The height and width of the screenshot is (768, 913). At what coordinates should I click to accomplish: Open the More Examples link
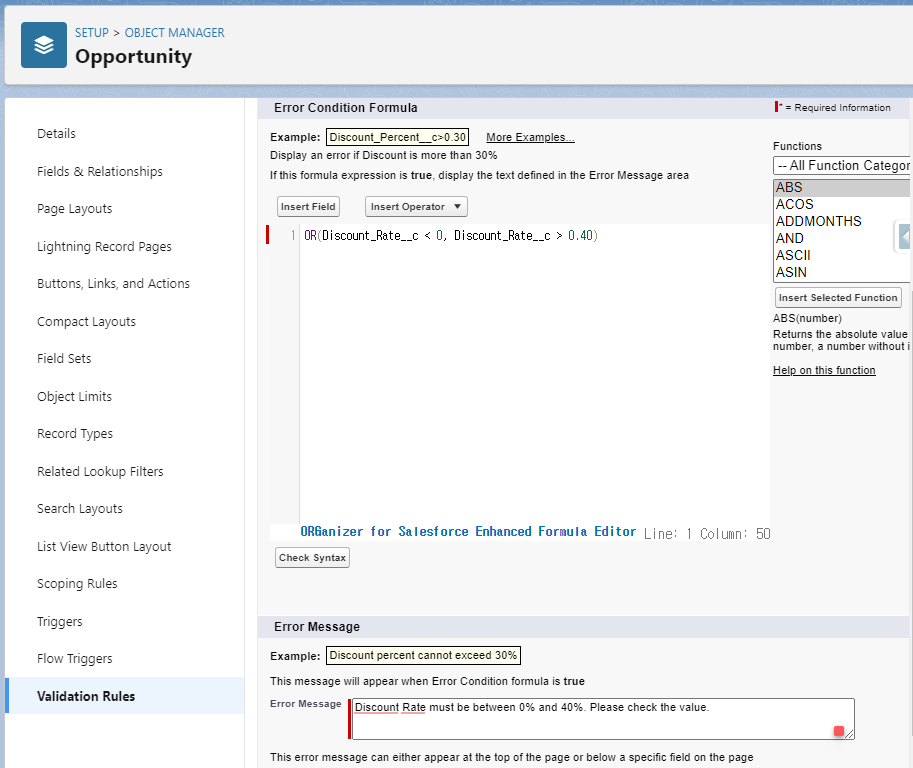(x=530, y=137)
